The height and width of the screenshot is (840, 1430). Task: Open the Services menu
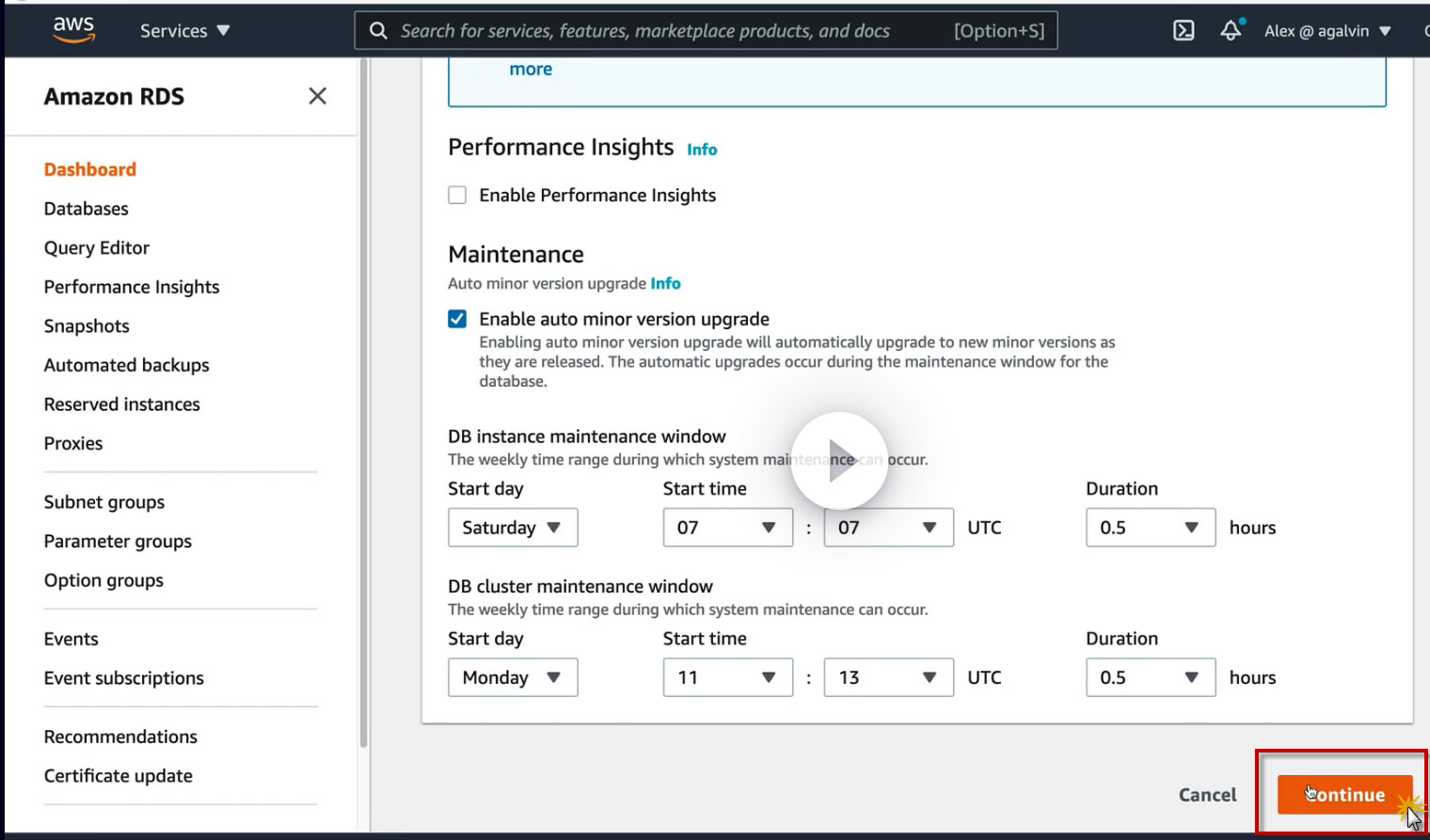click(x=184, y=31)
